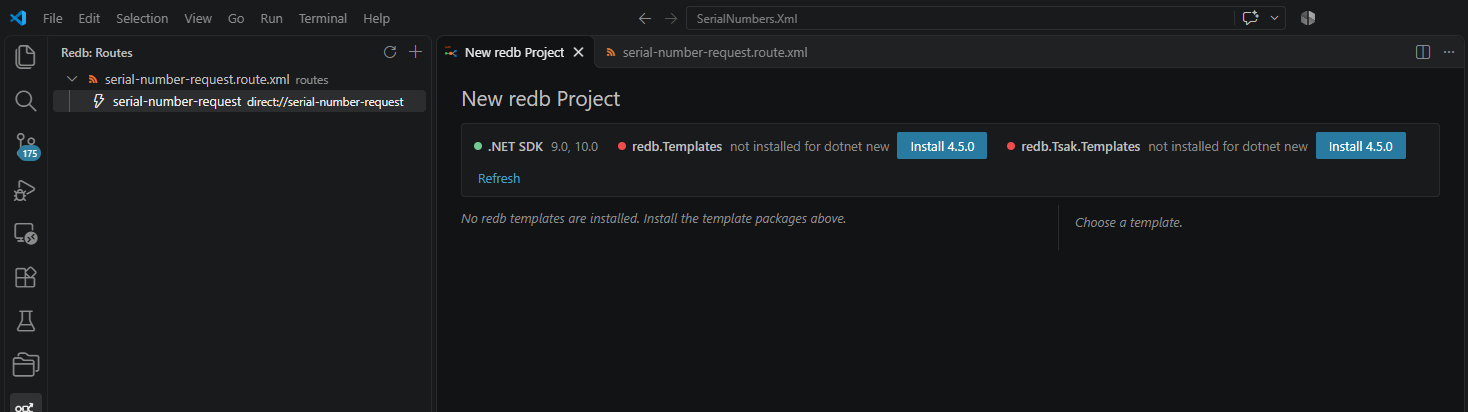Open the Extensions view
Viewport: 1468px width, 412px height.
point(25,277)
